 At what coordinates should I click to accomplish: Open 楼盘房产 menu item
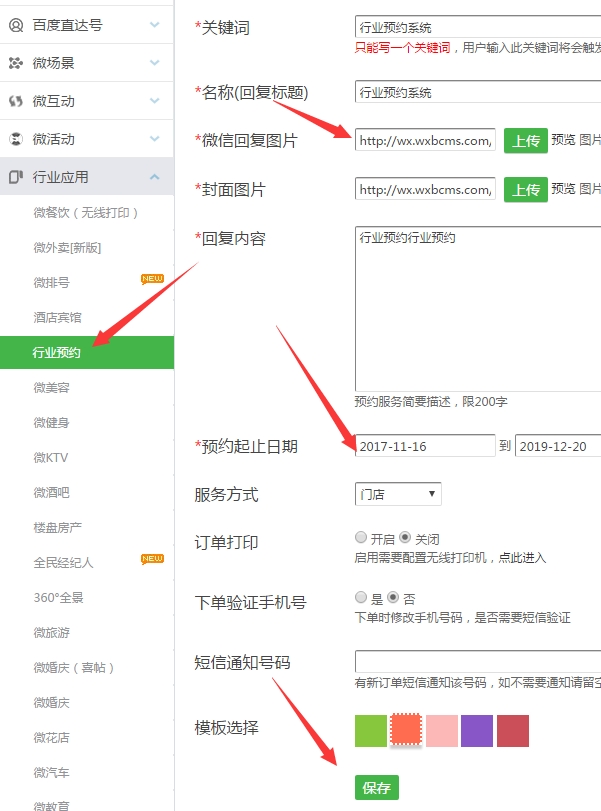pos(57,528)
